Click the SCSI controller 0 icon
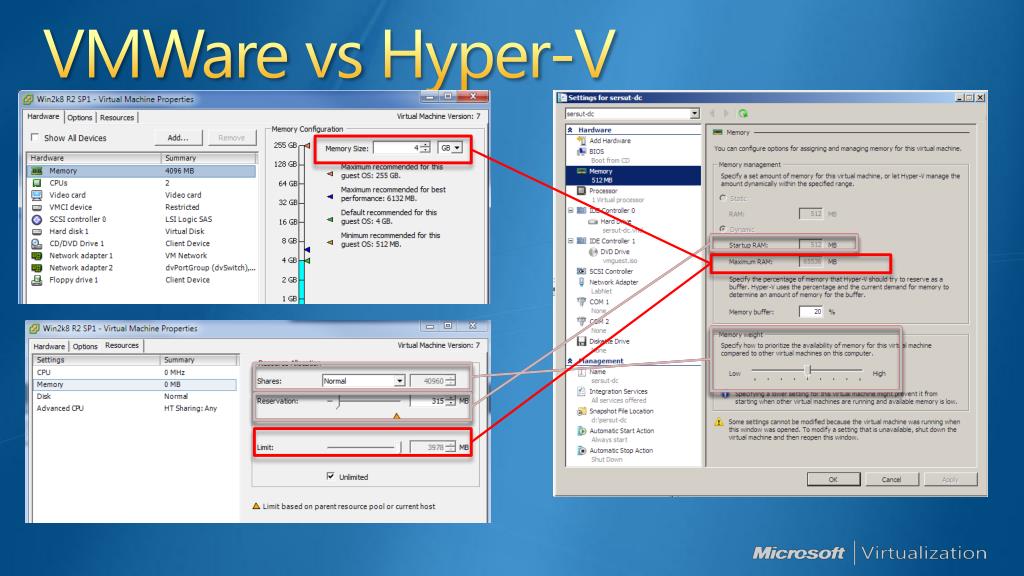Viewport: 1024px width, 576px height. [37, 219]
